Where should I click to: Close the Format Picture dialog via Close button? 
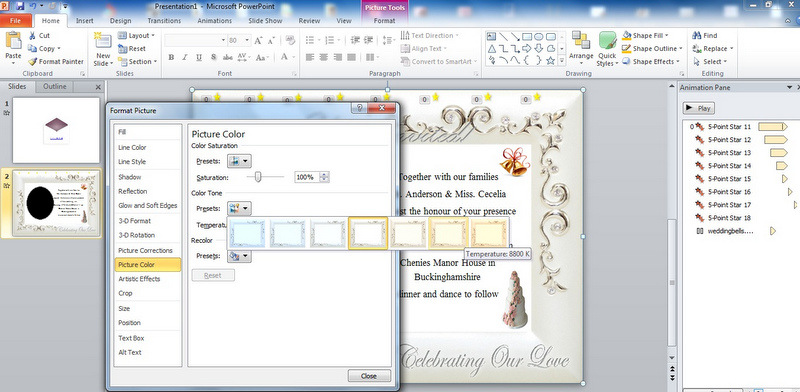tap(369, 376)
